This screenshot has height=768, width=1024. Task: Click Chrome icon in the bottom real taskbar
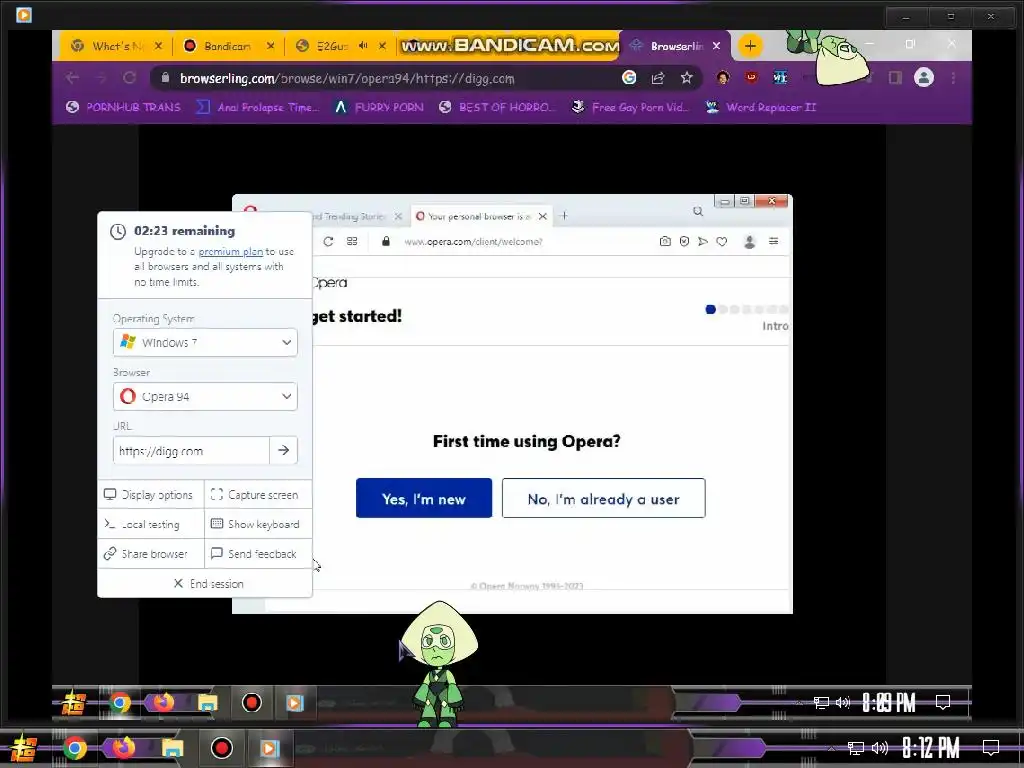click(74, 748)
